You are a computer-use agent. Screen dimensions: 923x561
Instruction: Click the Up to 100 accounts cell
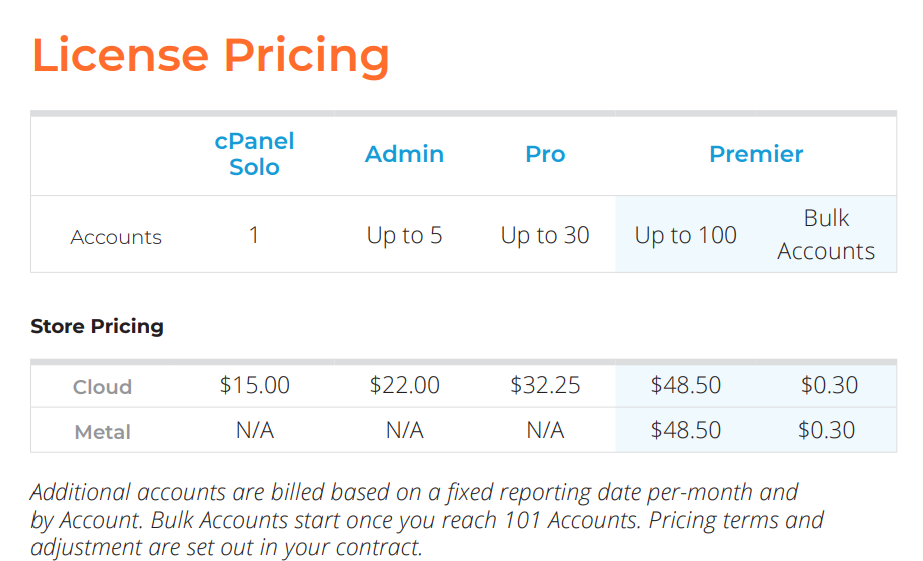[x=686, y=235]
